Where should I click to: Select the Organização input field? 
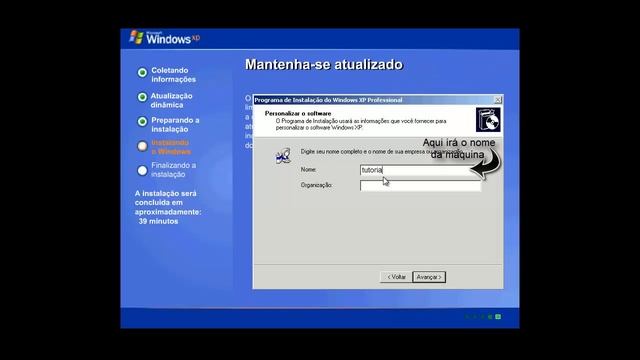click(x=420, y=185)
